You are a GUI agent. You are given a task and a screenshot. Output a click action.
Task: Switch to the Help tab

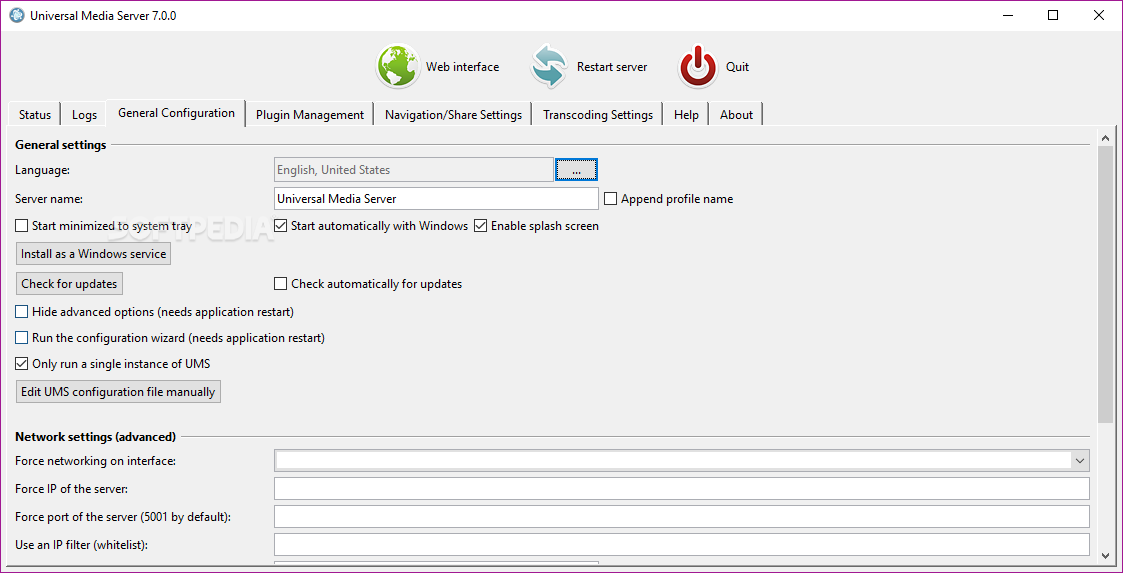pos(686,115)
